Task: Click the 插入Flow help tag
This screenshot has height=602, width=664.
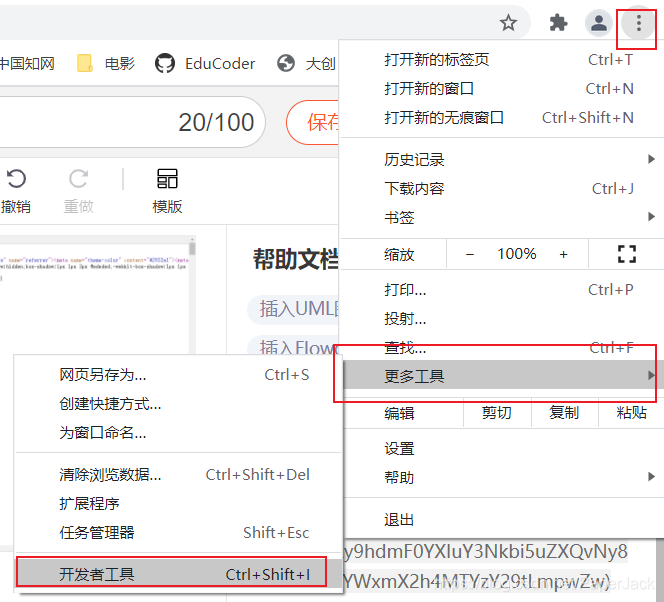Action: pyautogui.click(x=294, y=346)
